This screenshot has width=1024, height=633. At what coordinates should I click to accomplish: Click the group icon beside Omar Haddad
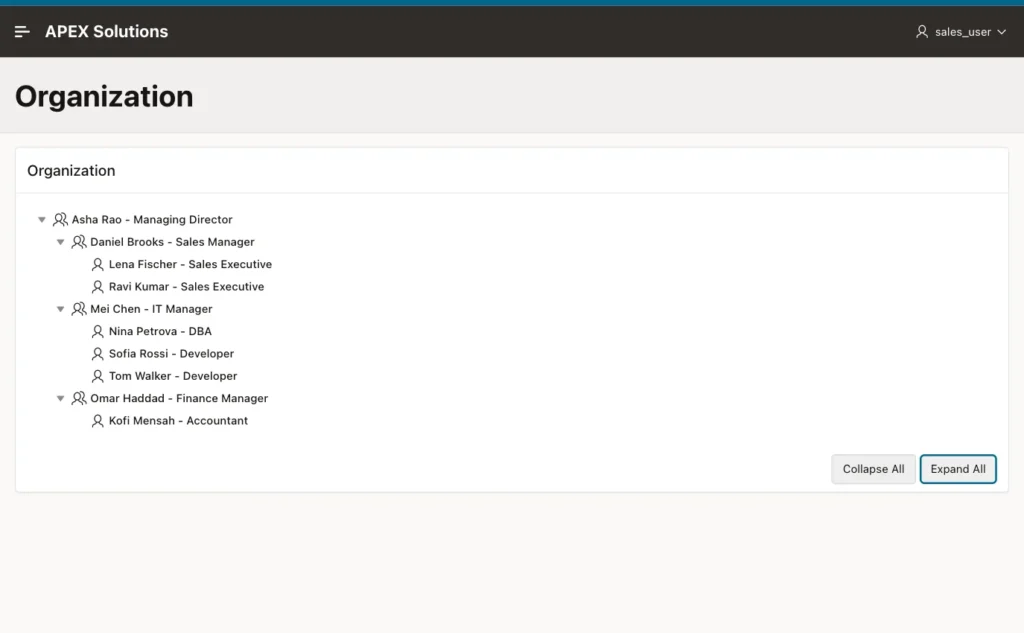78,398
